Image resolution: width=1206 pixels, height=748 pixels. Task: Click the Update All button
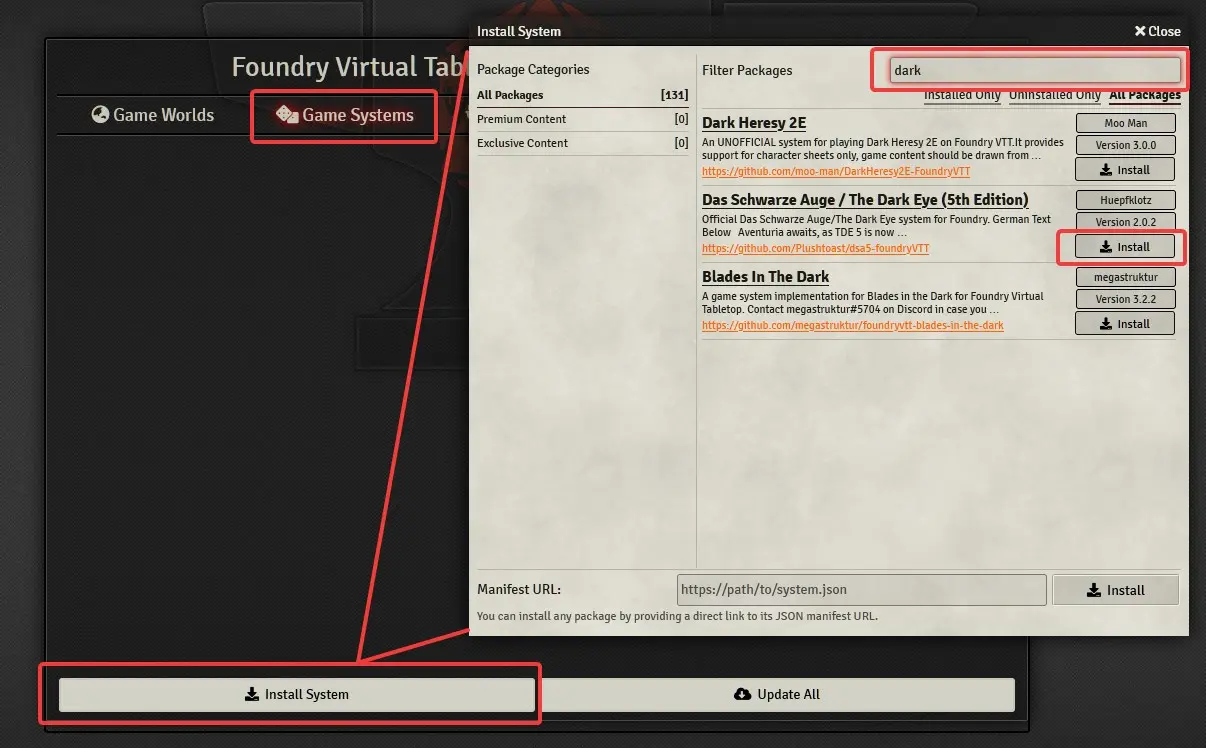pos(776,694)
